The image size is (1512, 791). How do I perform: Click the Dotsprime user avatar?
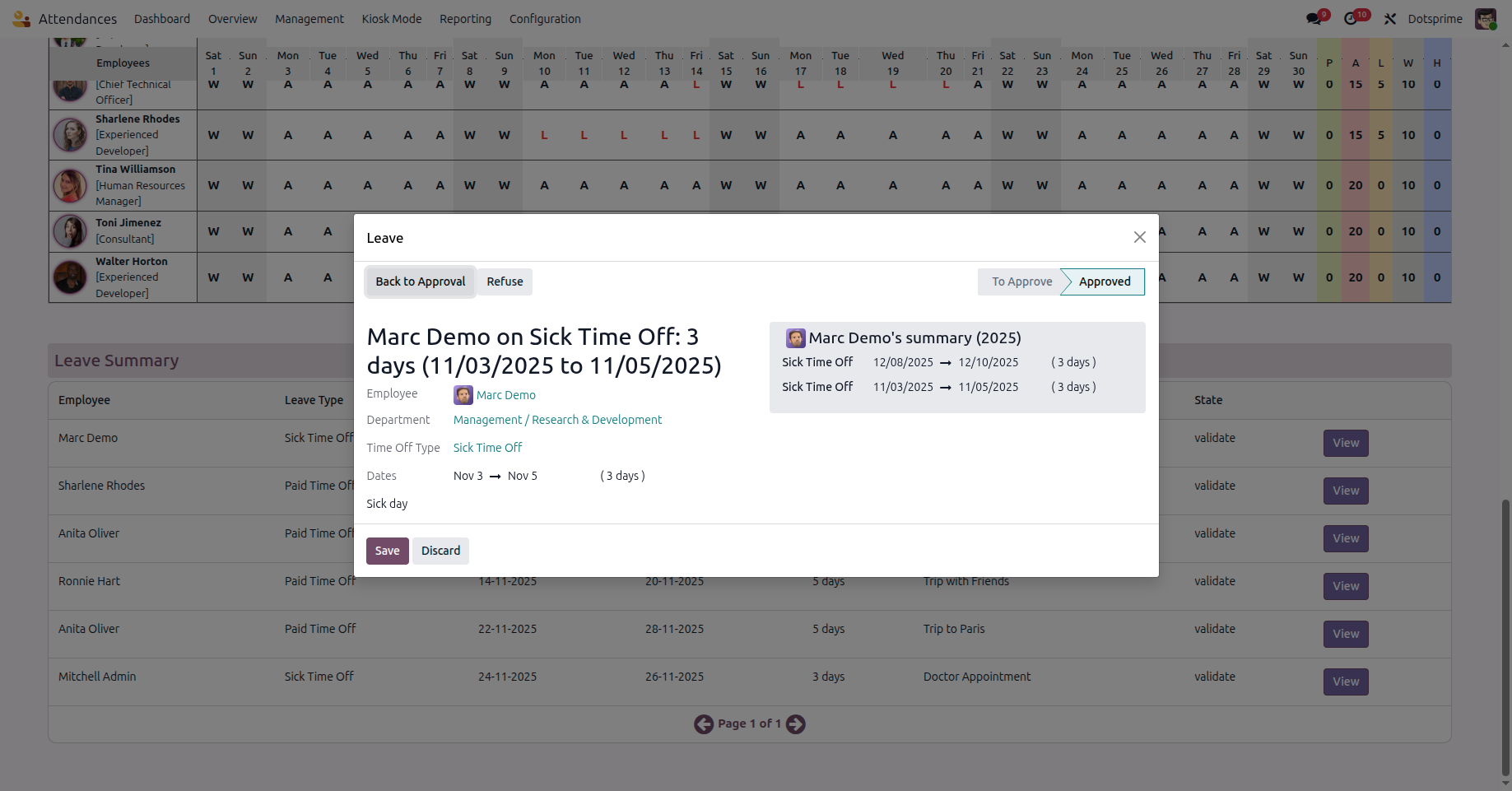[1486, 18]
